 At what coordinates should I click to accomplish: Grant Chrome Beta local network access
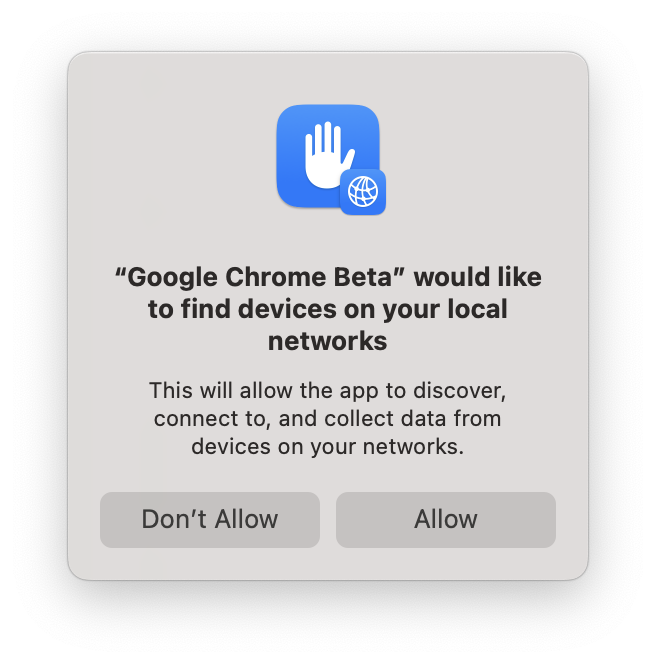click(446, 520)
